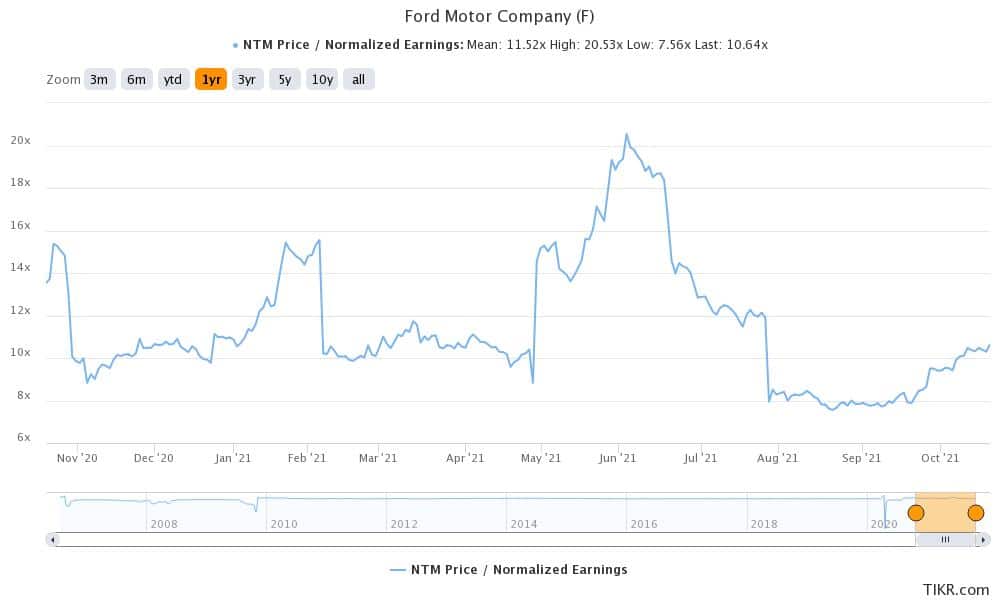
Task: Show all data with the all button
Action: click(359, 80)
